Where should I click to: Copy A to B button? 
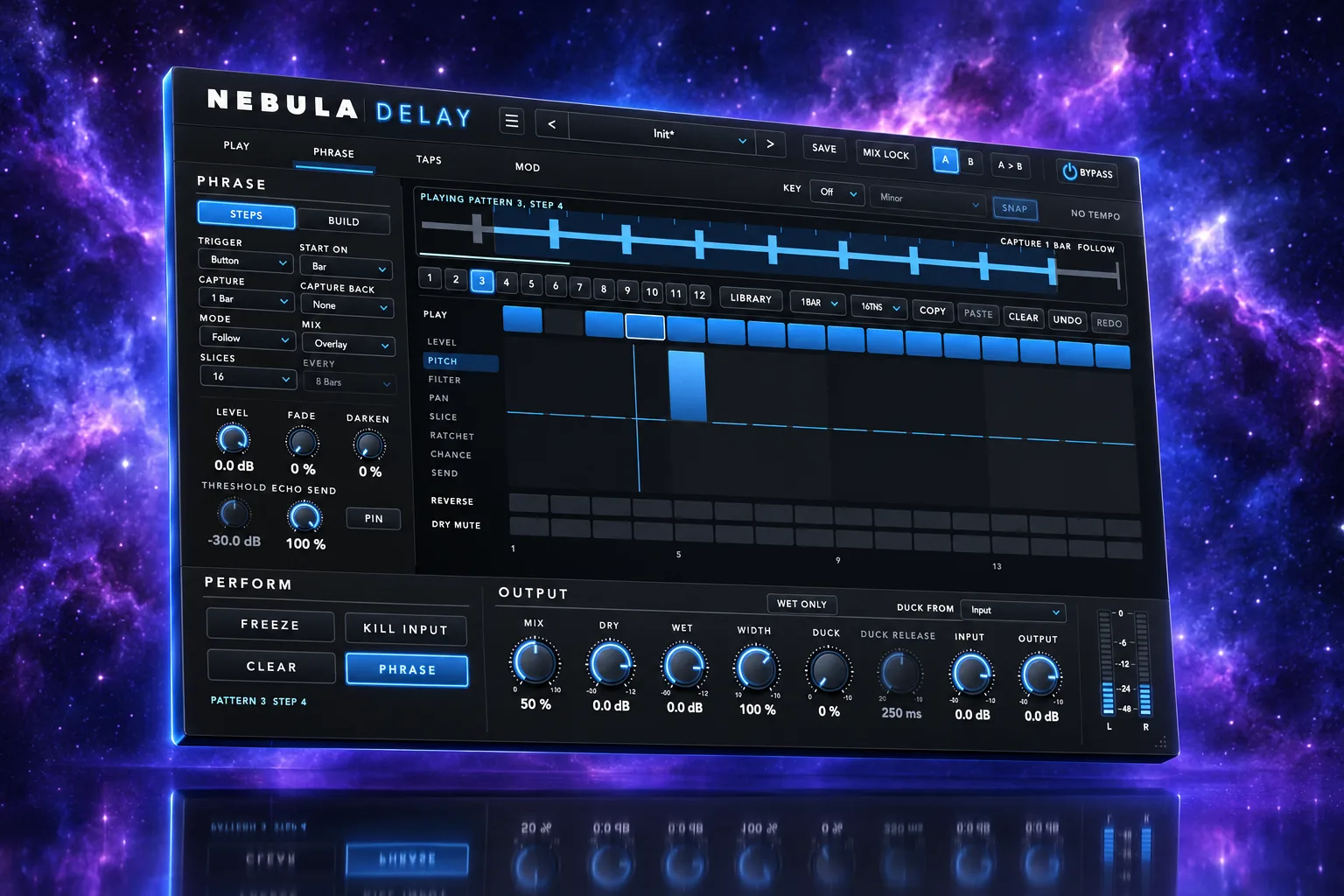click(x=1010, y=165)
